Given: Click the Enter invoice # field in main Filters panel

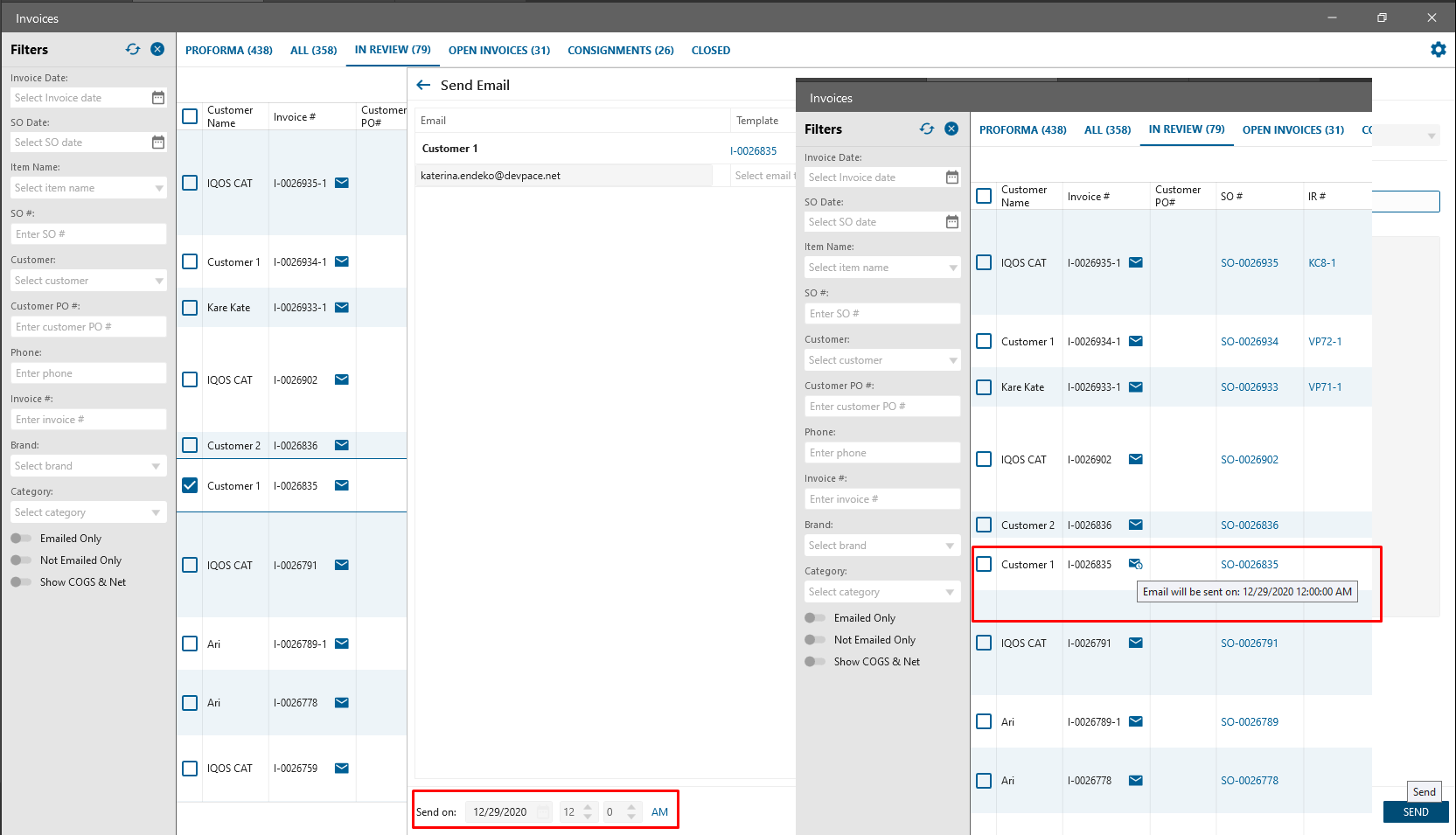Looking at the screenshot, I should click(88, 420).
